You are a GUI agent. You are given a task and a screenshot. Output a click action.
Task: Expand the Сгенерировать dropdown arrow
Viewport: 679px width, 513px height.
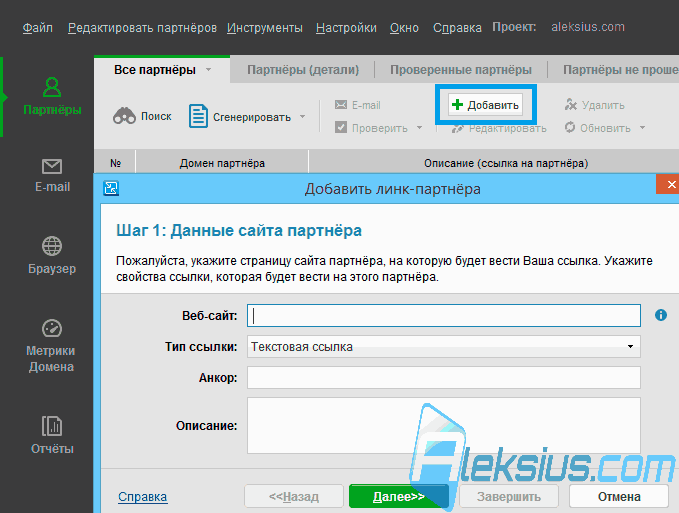[303, 116]
